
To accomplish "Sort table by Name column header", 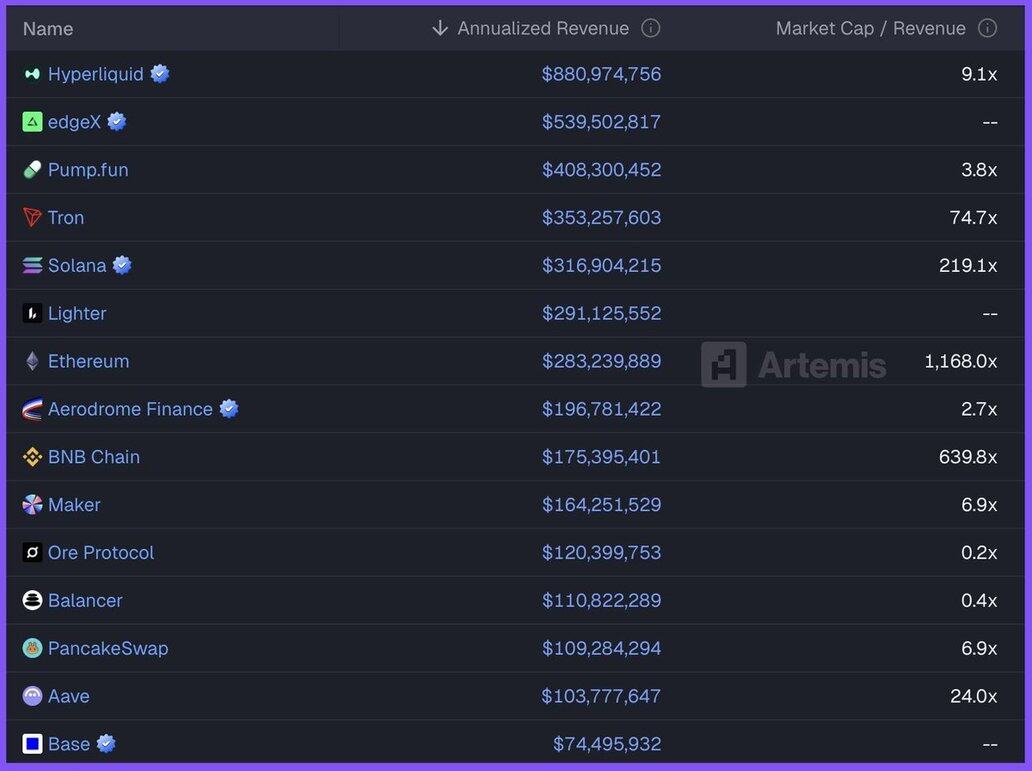I will (x=48, y=29).
